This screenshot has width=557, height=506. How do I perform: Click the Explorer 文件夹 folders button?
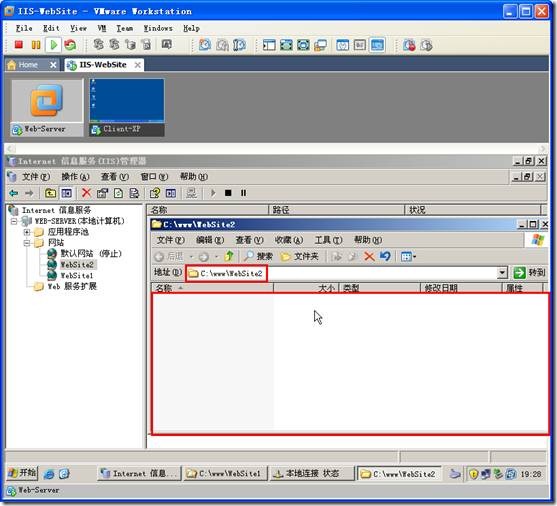300,256
